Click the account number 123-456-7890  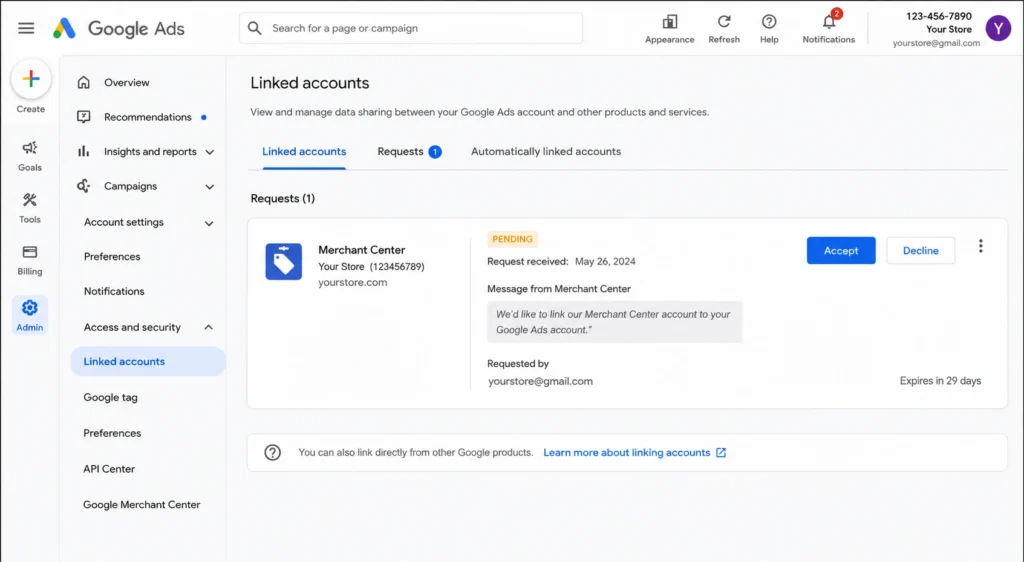[x=938, y=16]
